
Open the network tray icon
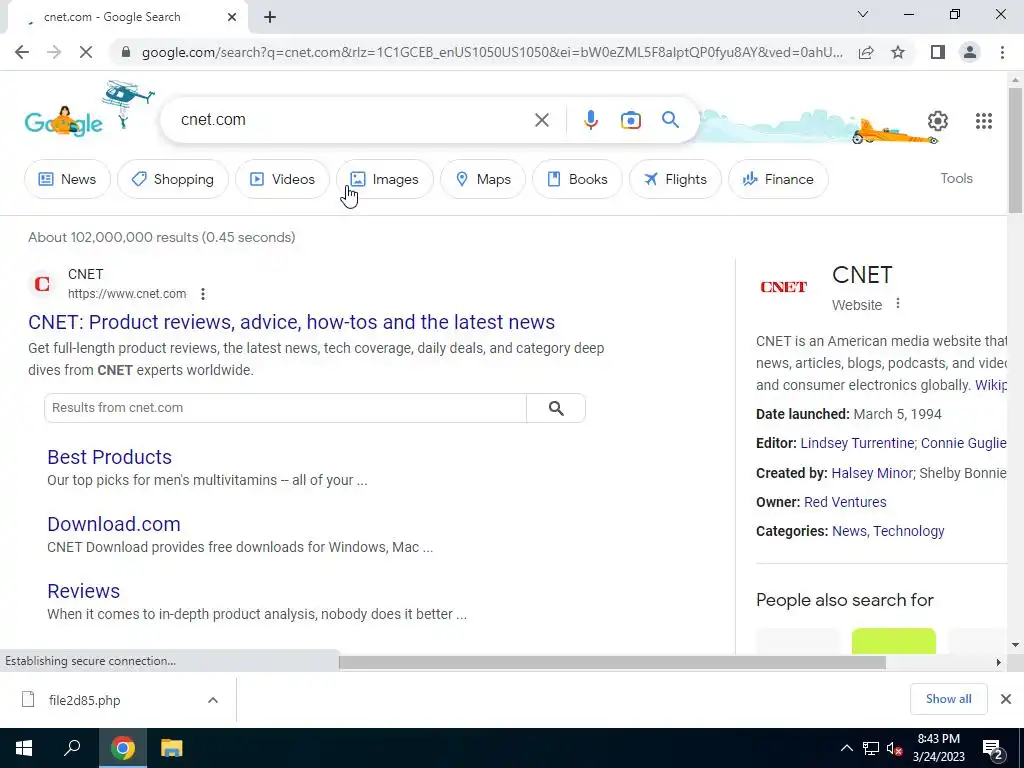[x=871, y=749]
